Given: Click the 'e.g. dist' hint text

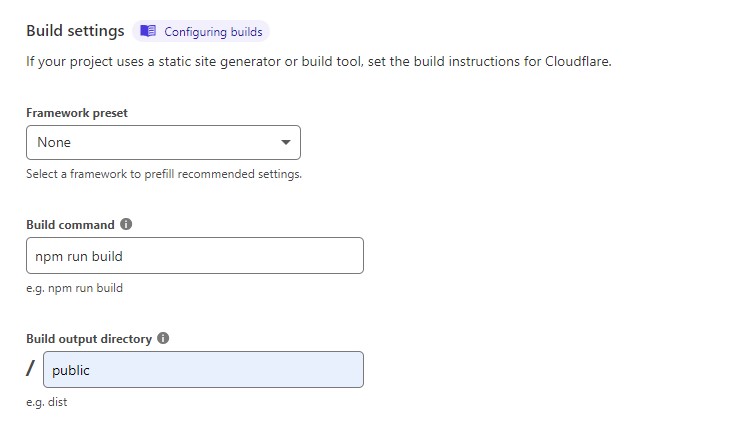Looking at the screenshot, I should pos(46,402).
